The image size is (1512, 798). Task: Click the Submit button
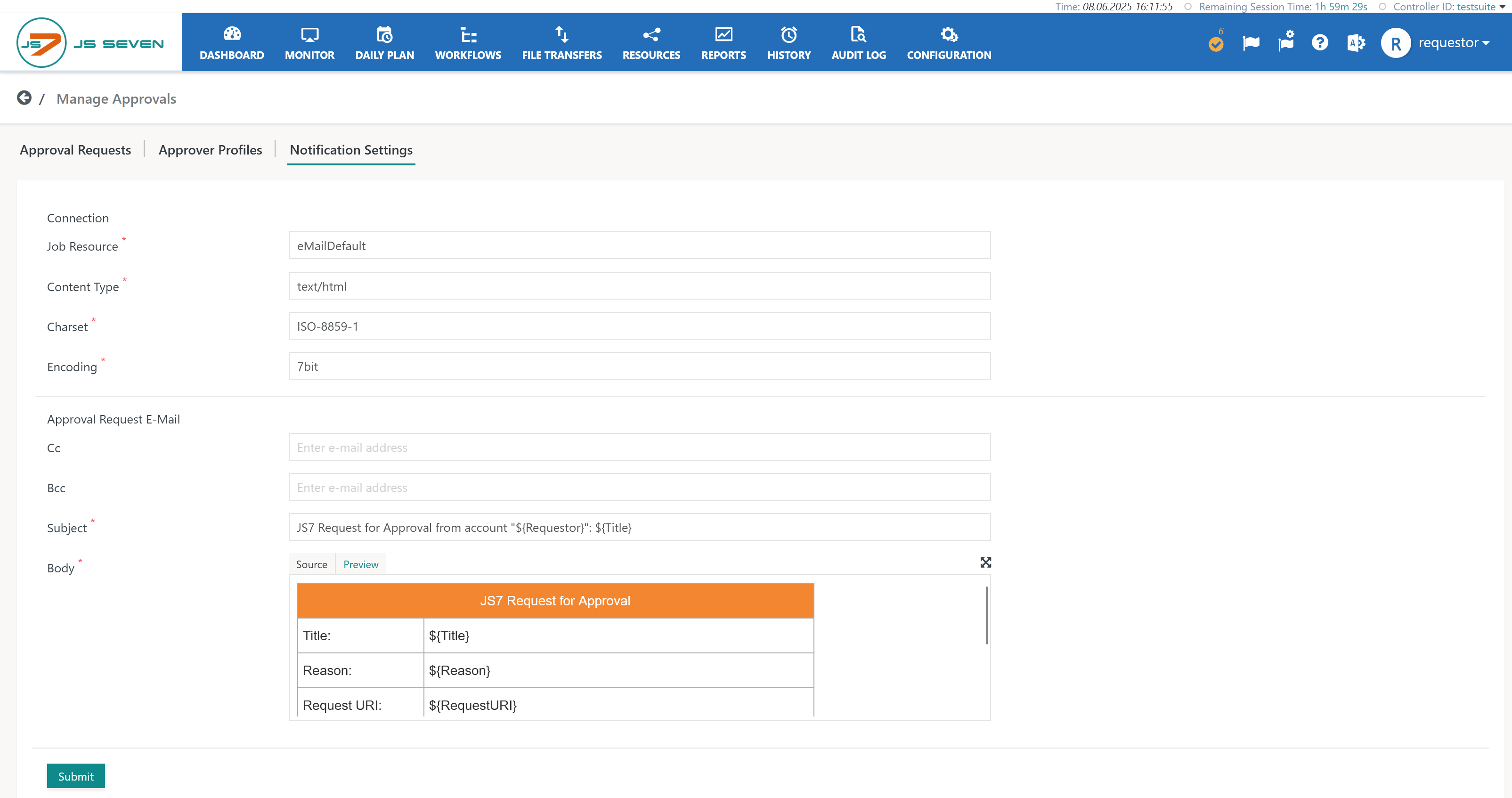(x=76, y=776)
